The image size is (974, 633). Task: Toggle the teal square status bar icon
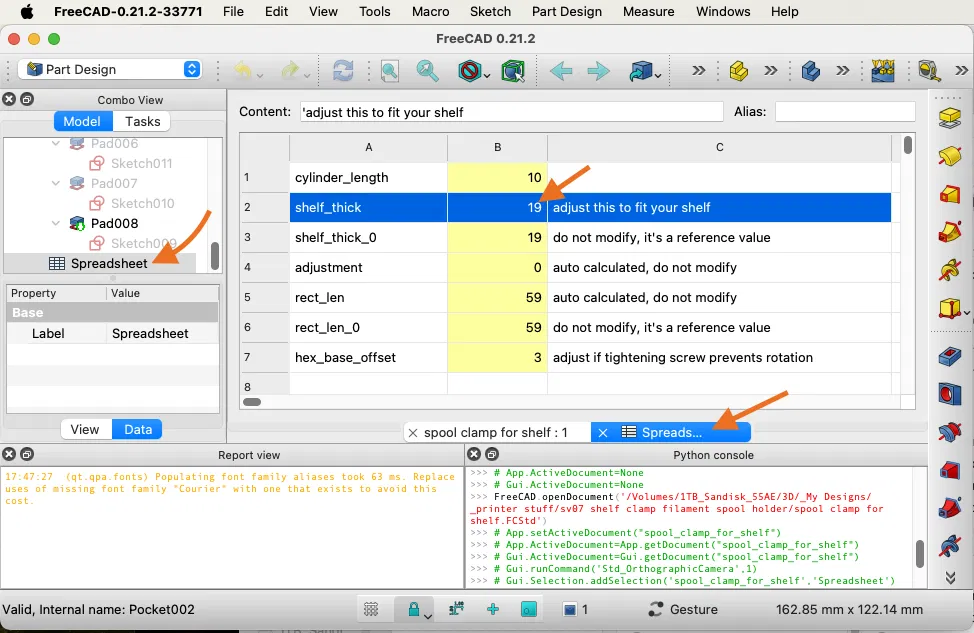529,609
